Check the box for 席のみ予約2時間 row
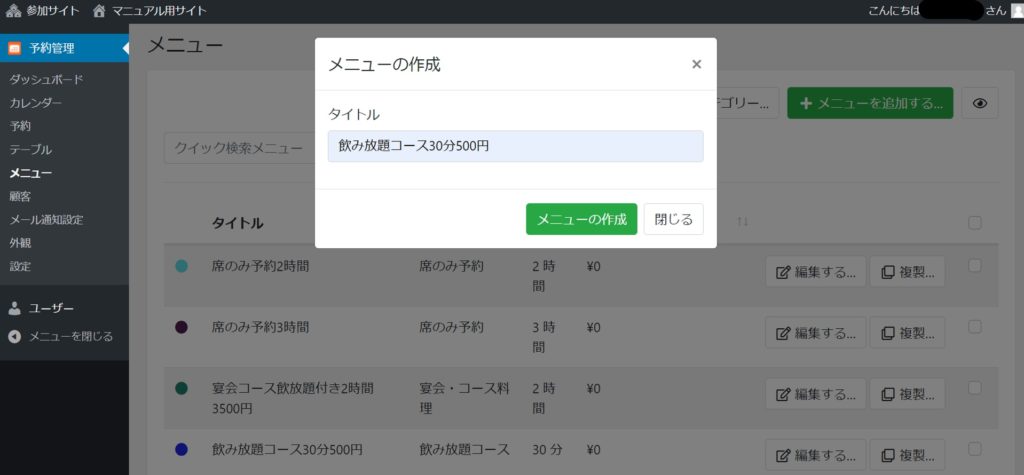The image size is (1024, 475). pos(975,266)
